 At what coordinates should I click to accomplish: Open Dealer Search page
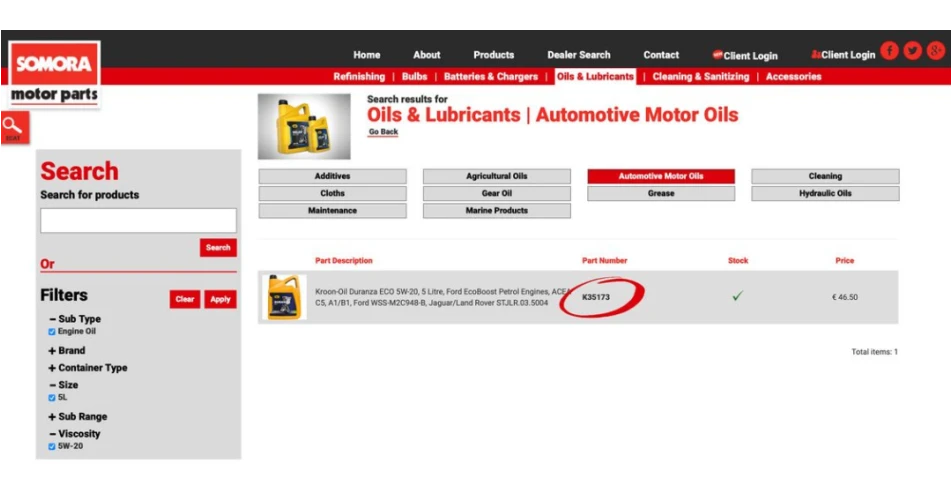(x=579, y=55)
